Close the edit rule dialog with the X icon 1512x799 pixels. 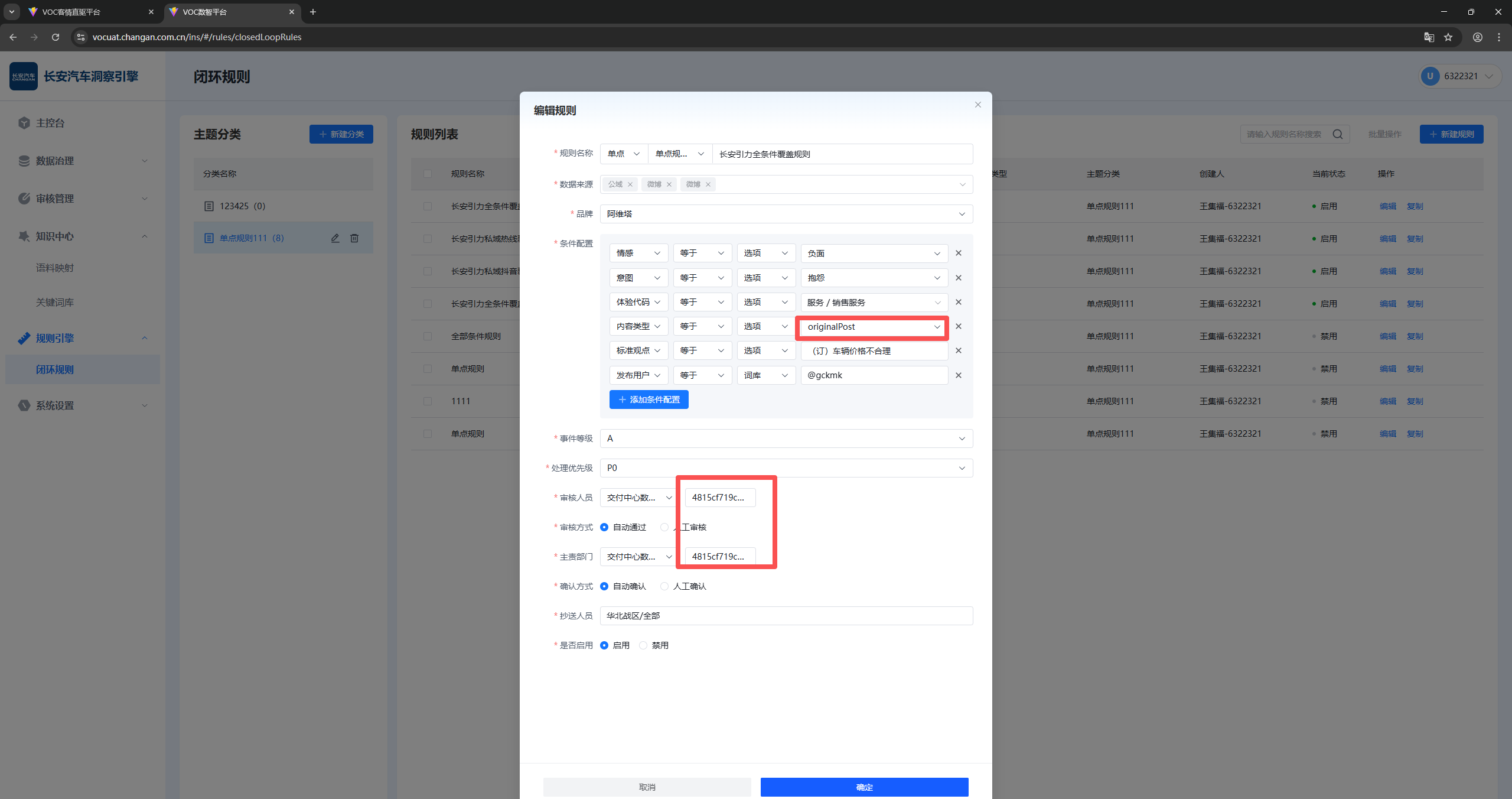[x=977, y=105]
